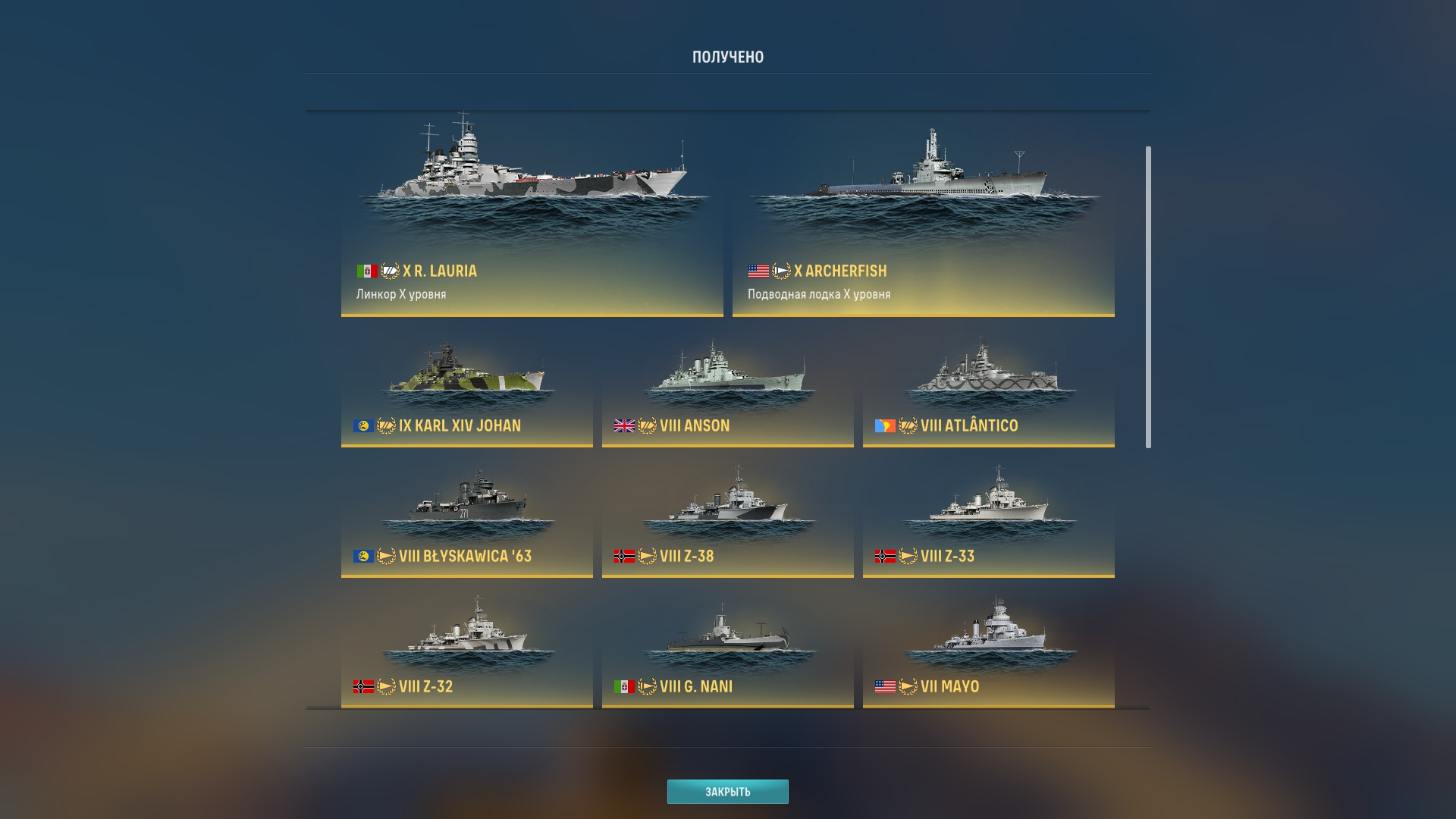
Task: Click the vertical scrollbar of the rewards list
Action: click(1148, 297)
